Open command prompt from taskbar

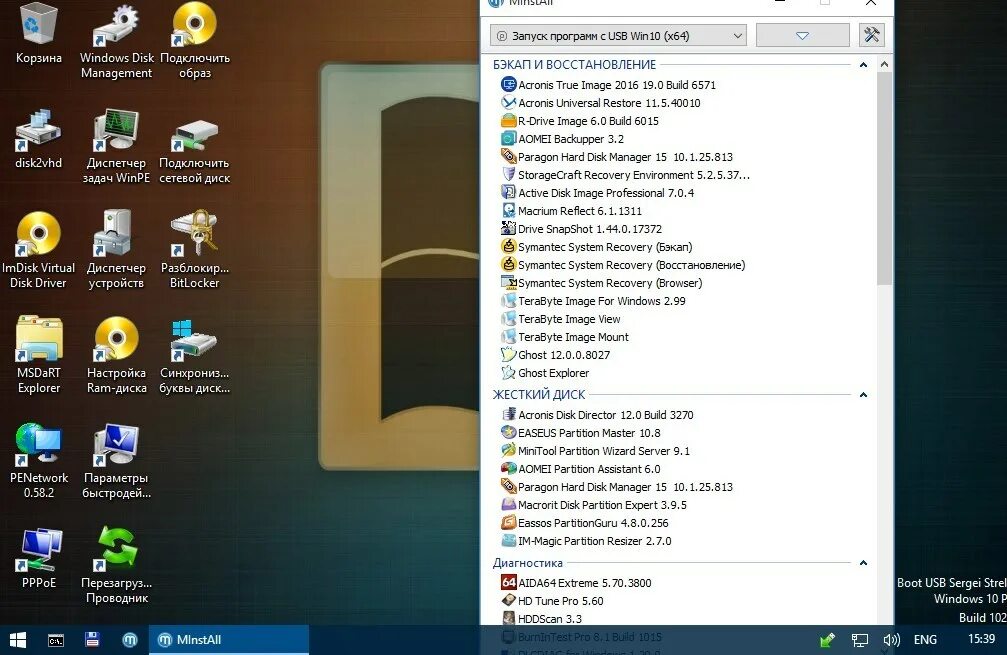tap(56, 640)
